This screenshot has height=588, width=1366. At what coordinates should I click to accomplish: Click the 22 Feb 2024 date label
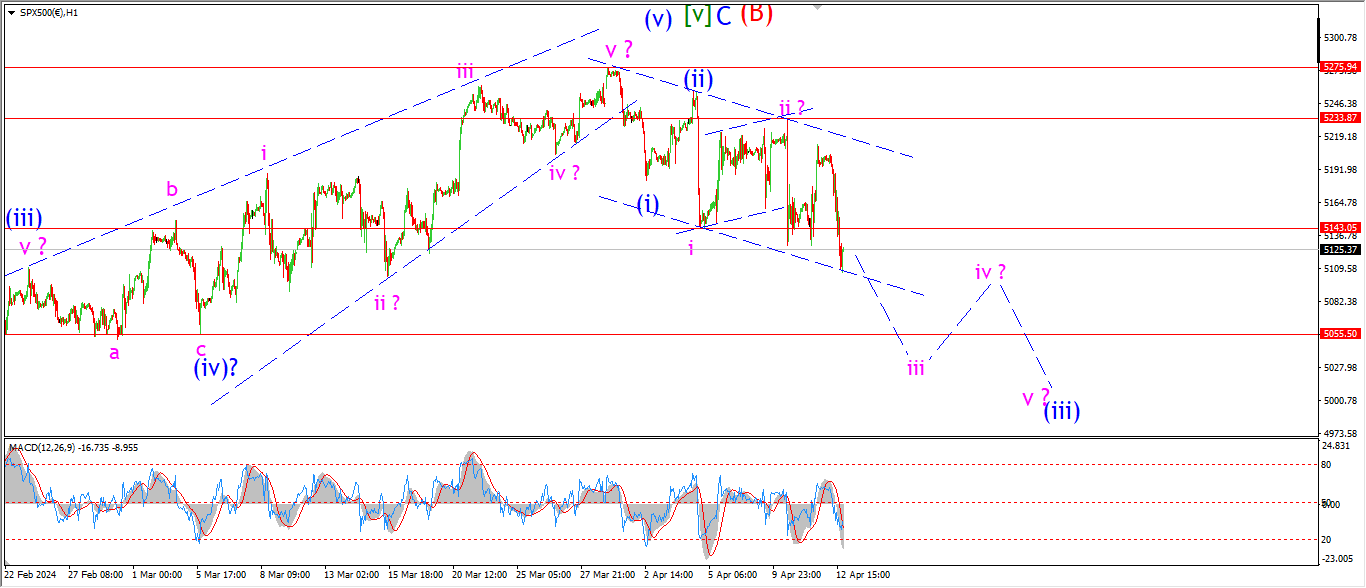point(30,575)
